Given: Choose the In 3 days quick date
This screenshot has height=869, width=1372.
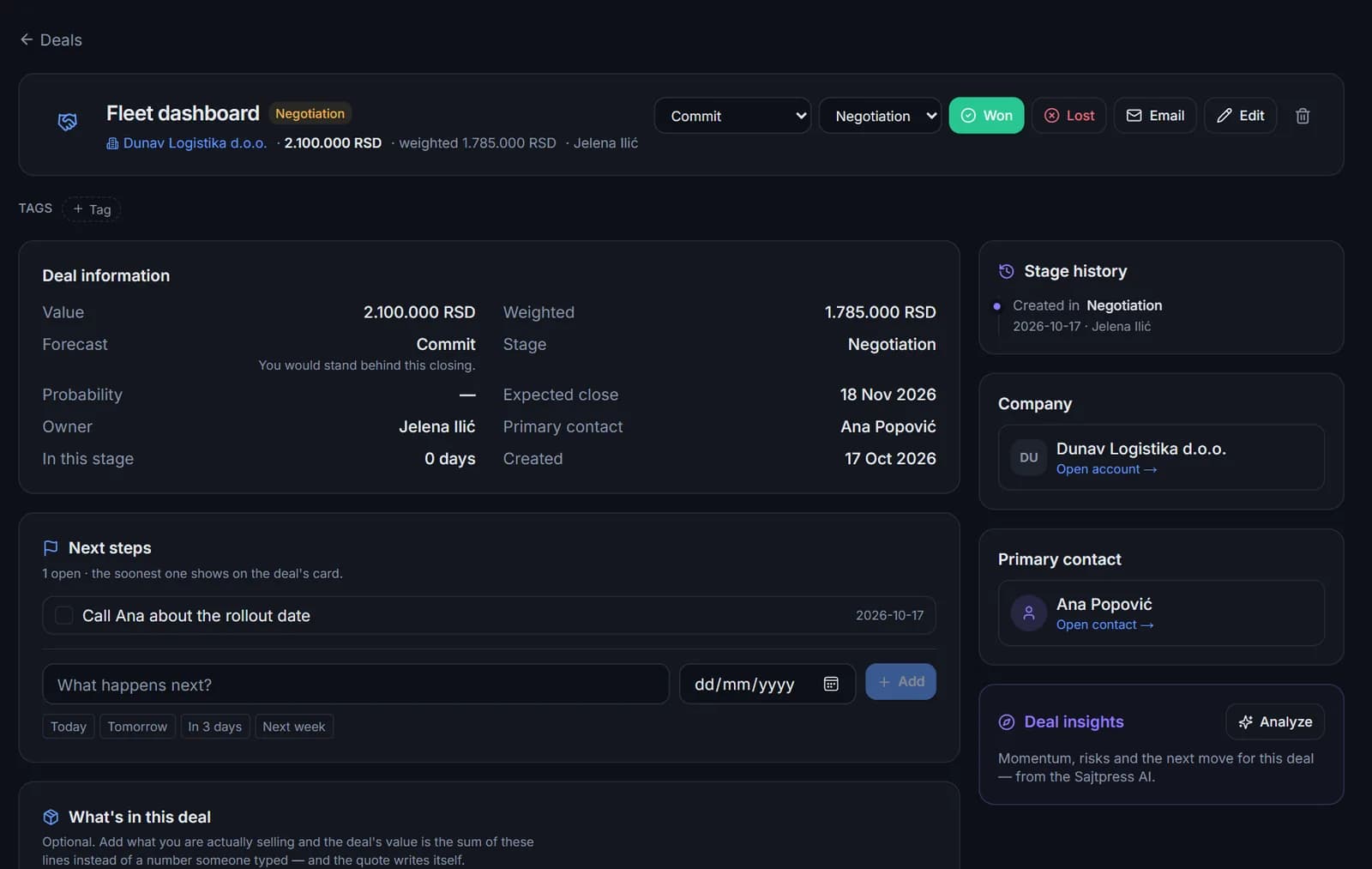Looking at the screenshot, I should [215, 727].
